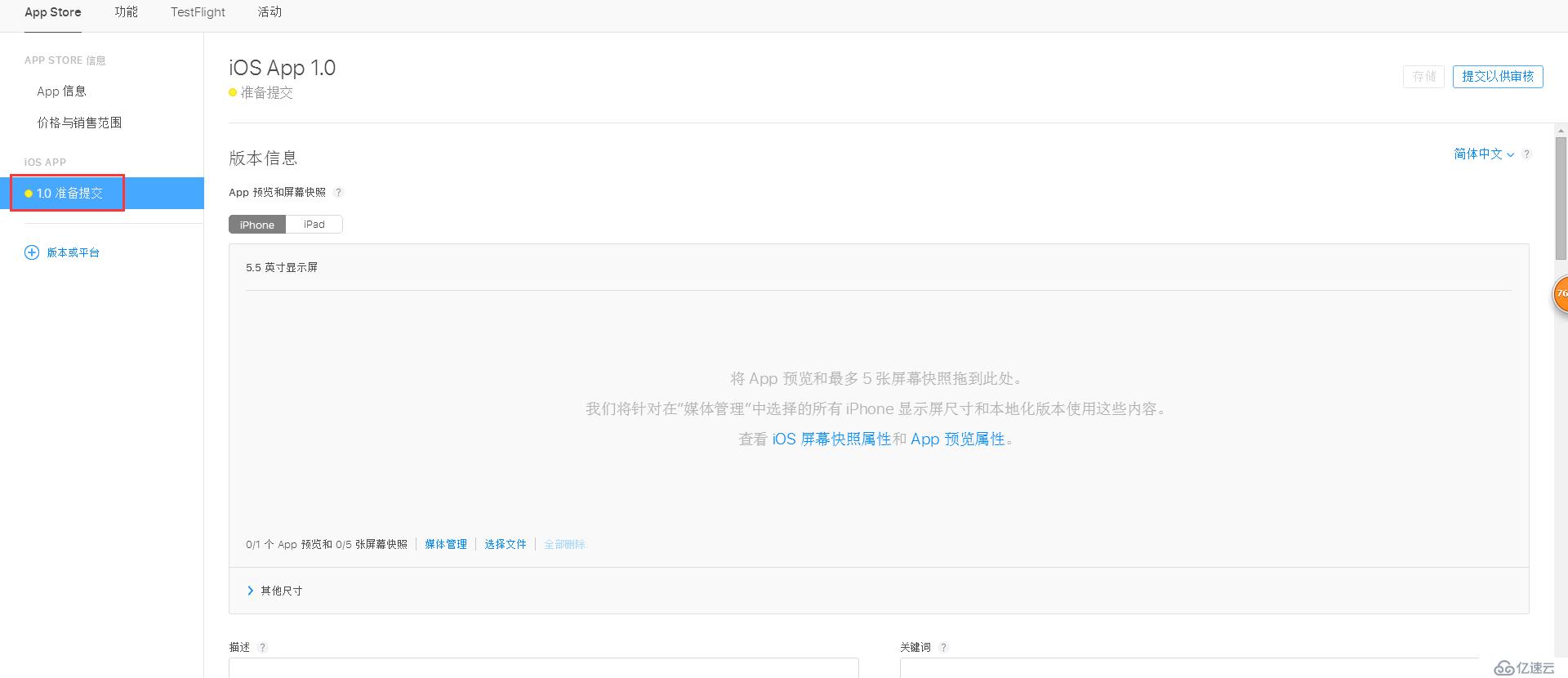Switch to the 活动 tab

coord(269,12)
